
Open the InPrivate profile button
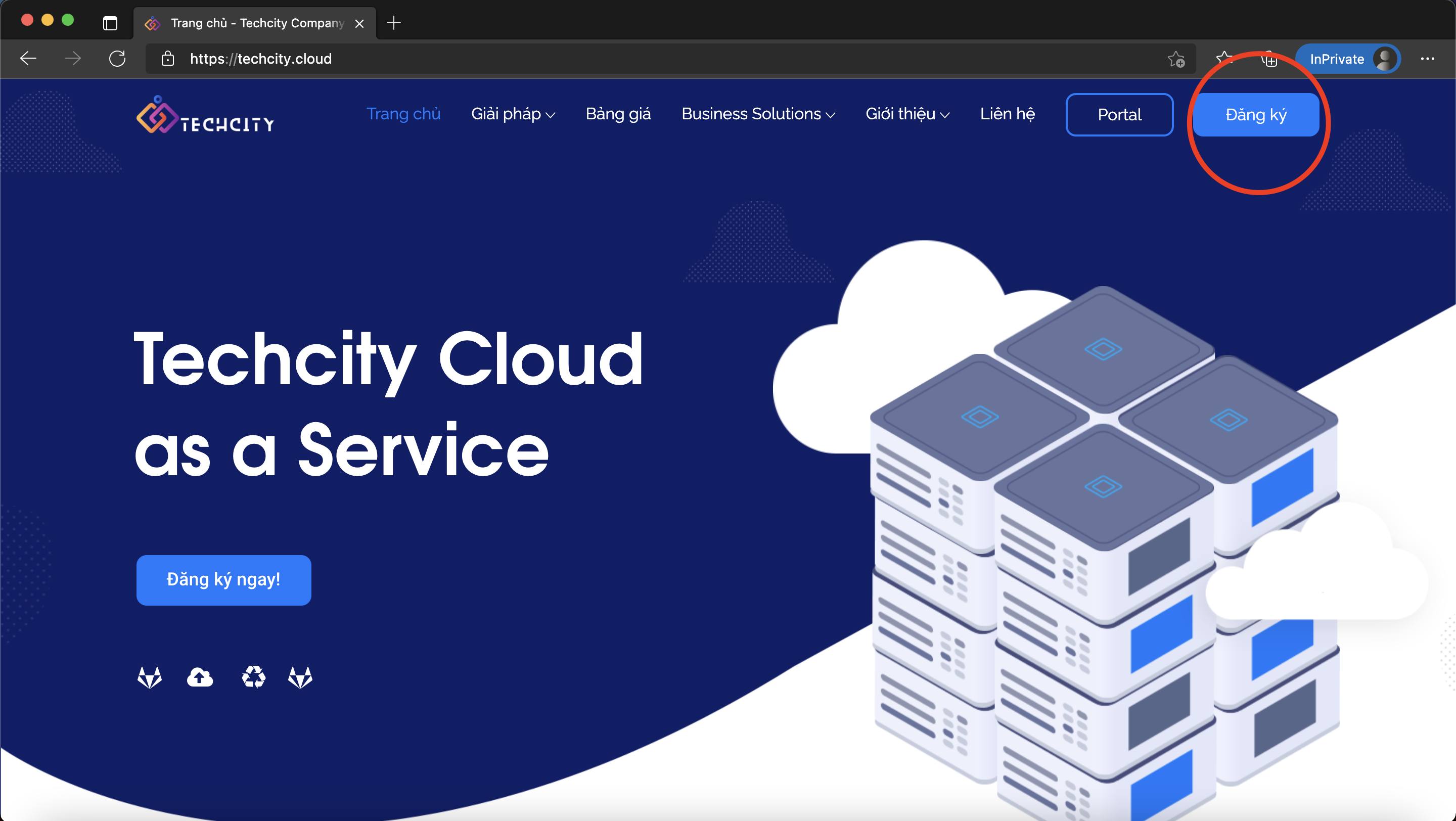[1347, 59]
